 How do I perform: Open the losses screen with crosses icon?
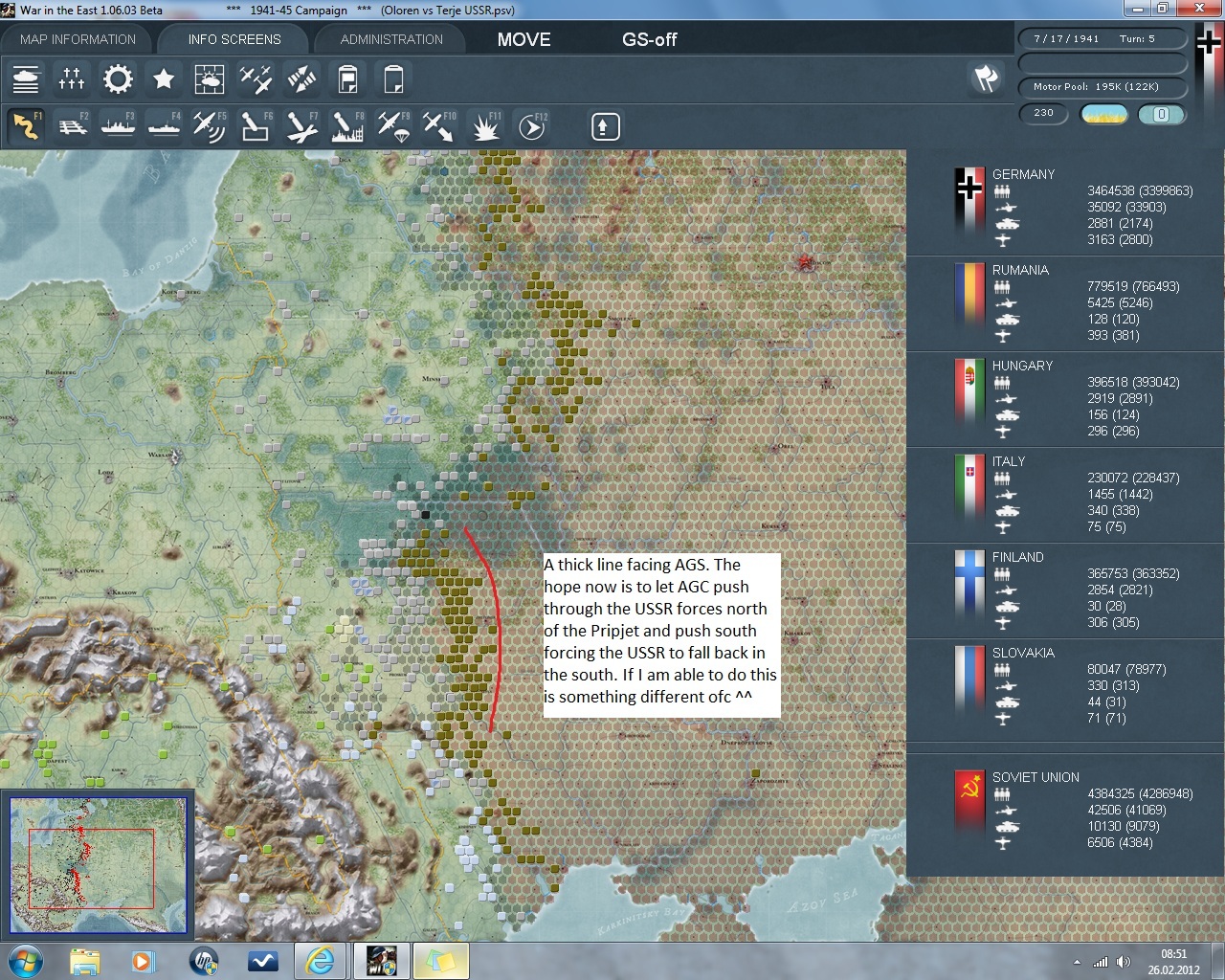point(72,79)
